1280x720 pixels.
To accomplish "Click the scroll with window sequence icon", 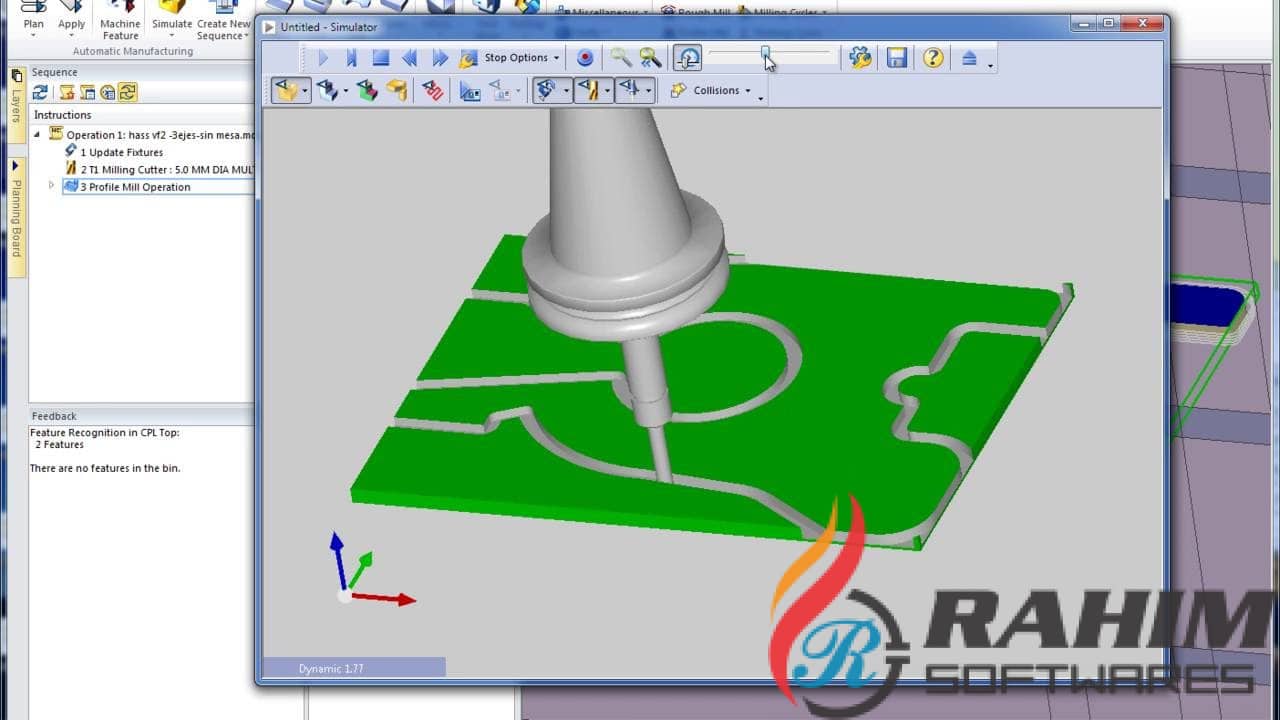I will point(87,92).
